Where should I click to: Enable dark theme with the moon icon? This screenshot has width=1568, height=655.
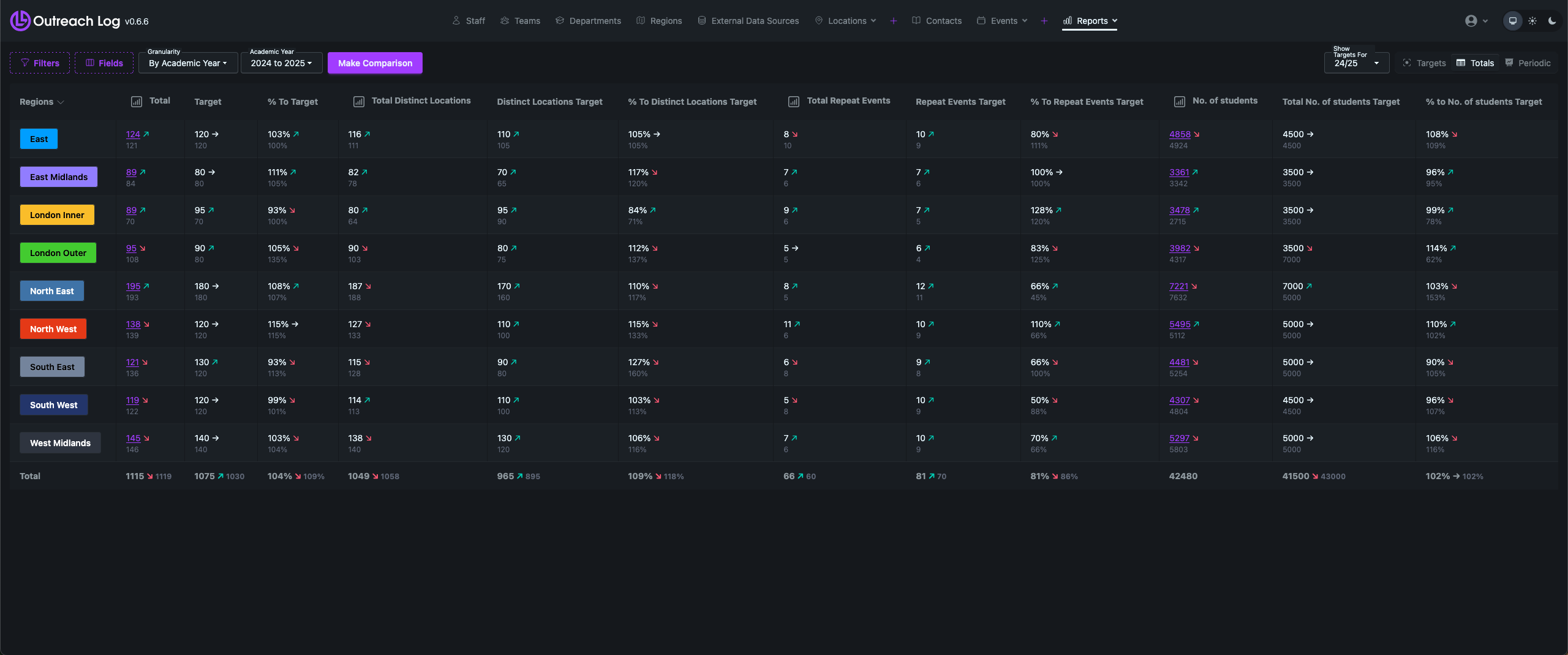click(x=1552, y=21)
